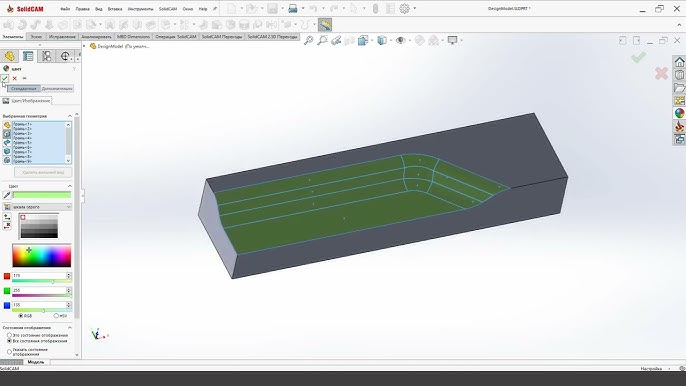The image size is (686, 386).
Task: Select 'Все состояния отображения' radio option
Action: point(9,341)
